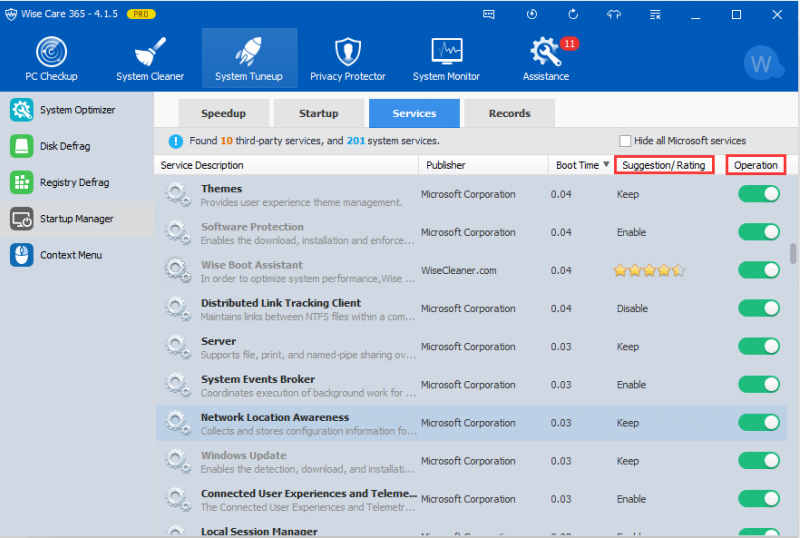Click the PRO badge in title bar
The height and width of the screenshot is (538, 800).
point(141,14)
